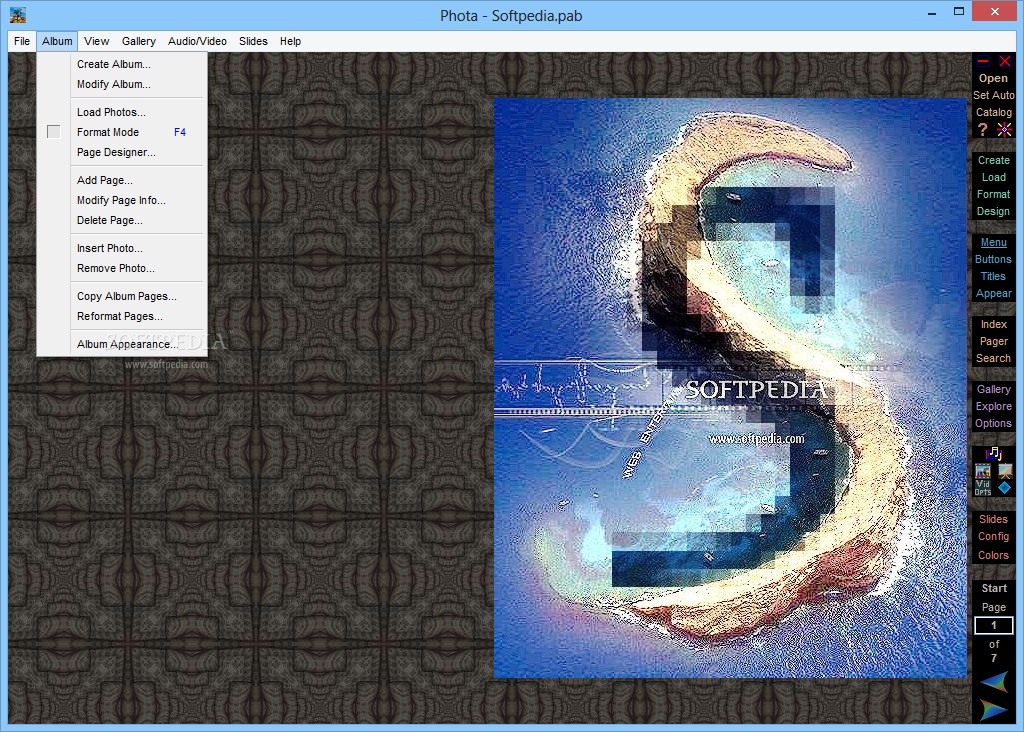Click the colorful starburst icon in sidebar
The height and width of the screenshot is (732, 1024).
[1004, 129]
